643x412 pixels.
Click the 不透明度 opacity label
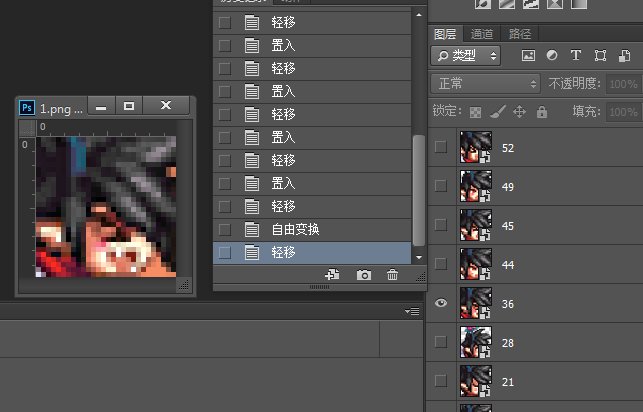[x=575, y=84]
